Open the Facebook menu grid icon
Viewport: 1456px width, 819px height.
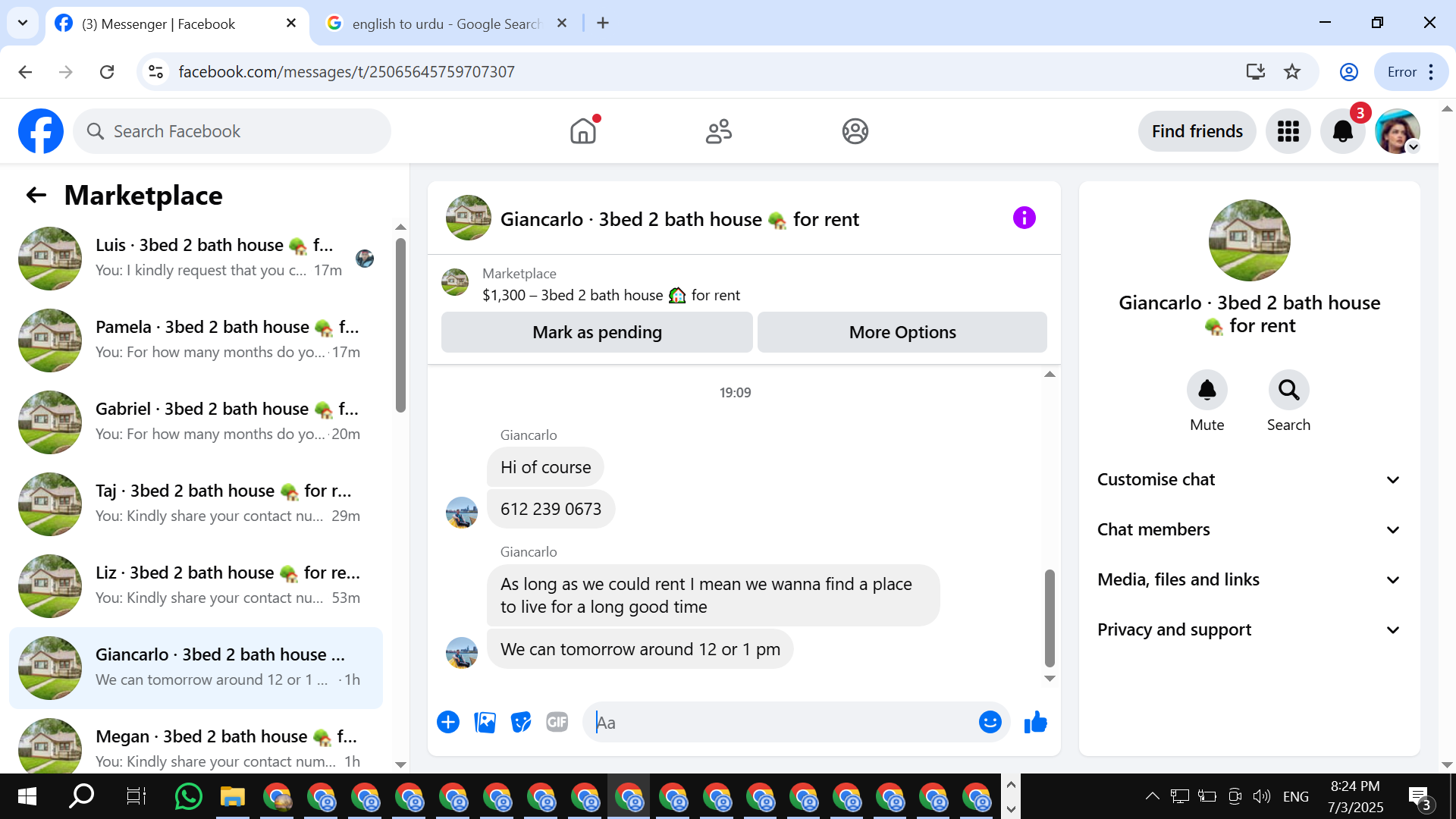click(x=1288, y=131)
